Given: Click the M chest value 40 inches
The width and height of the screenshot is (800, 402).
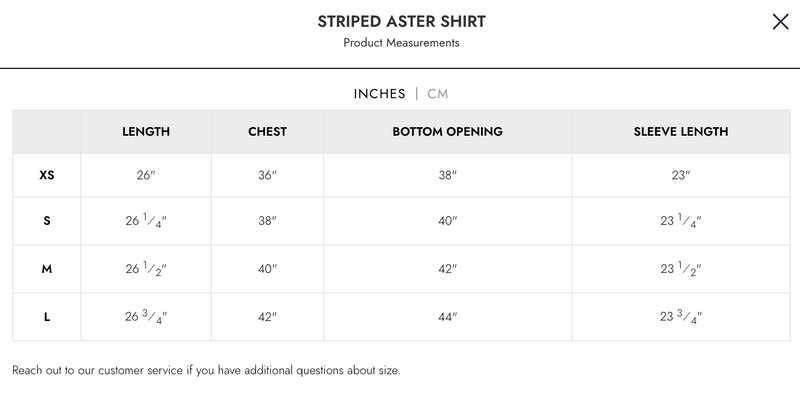Looking at the screenshot, I should point(267,269).
